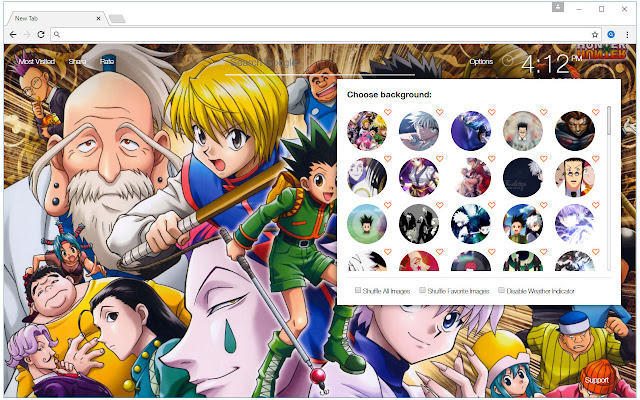Select the second background in row one
The image size is (640, 400).
[419, 131]
